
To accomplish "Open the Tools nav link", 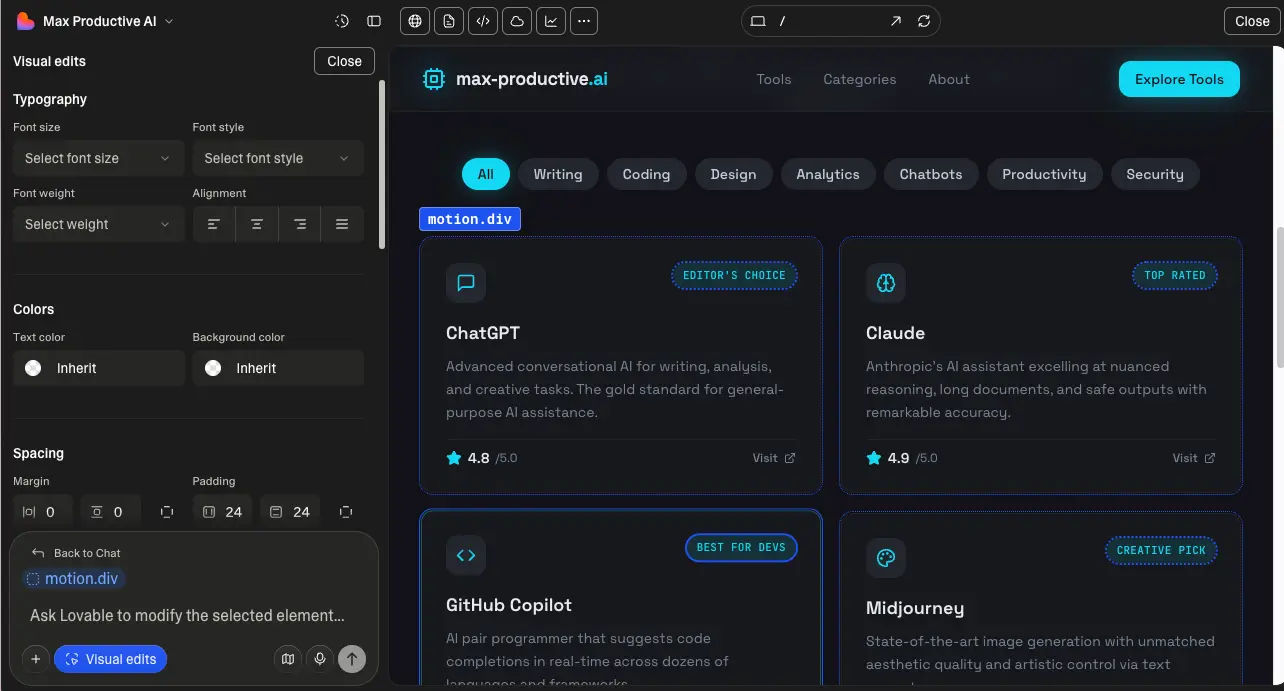I will click(774, 79).
